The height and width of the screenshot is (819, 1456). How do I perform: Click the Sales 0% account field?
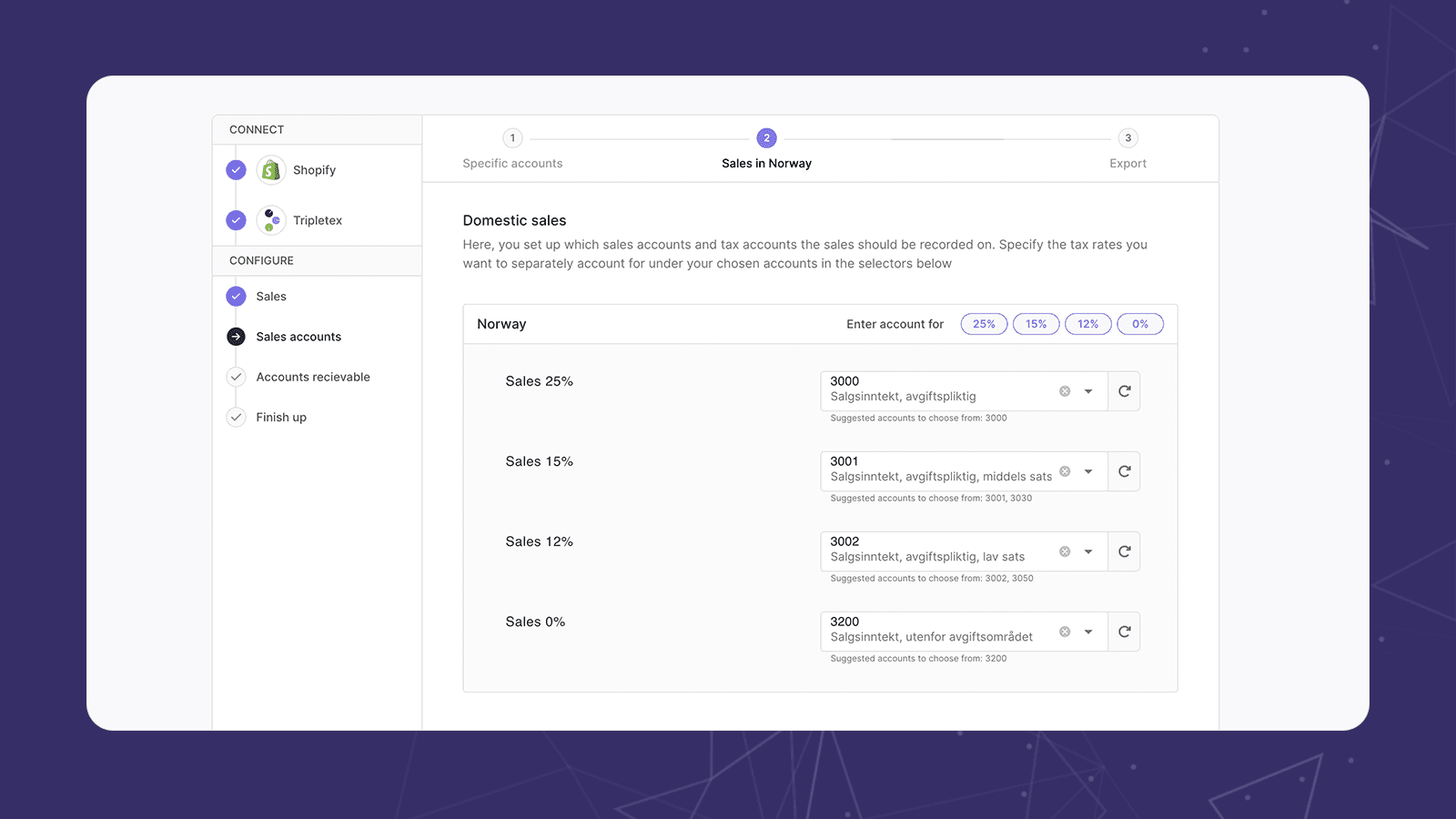[937, 632]
